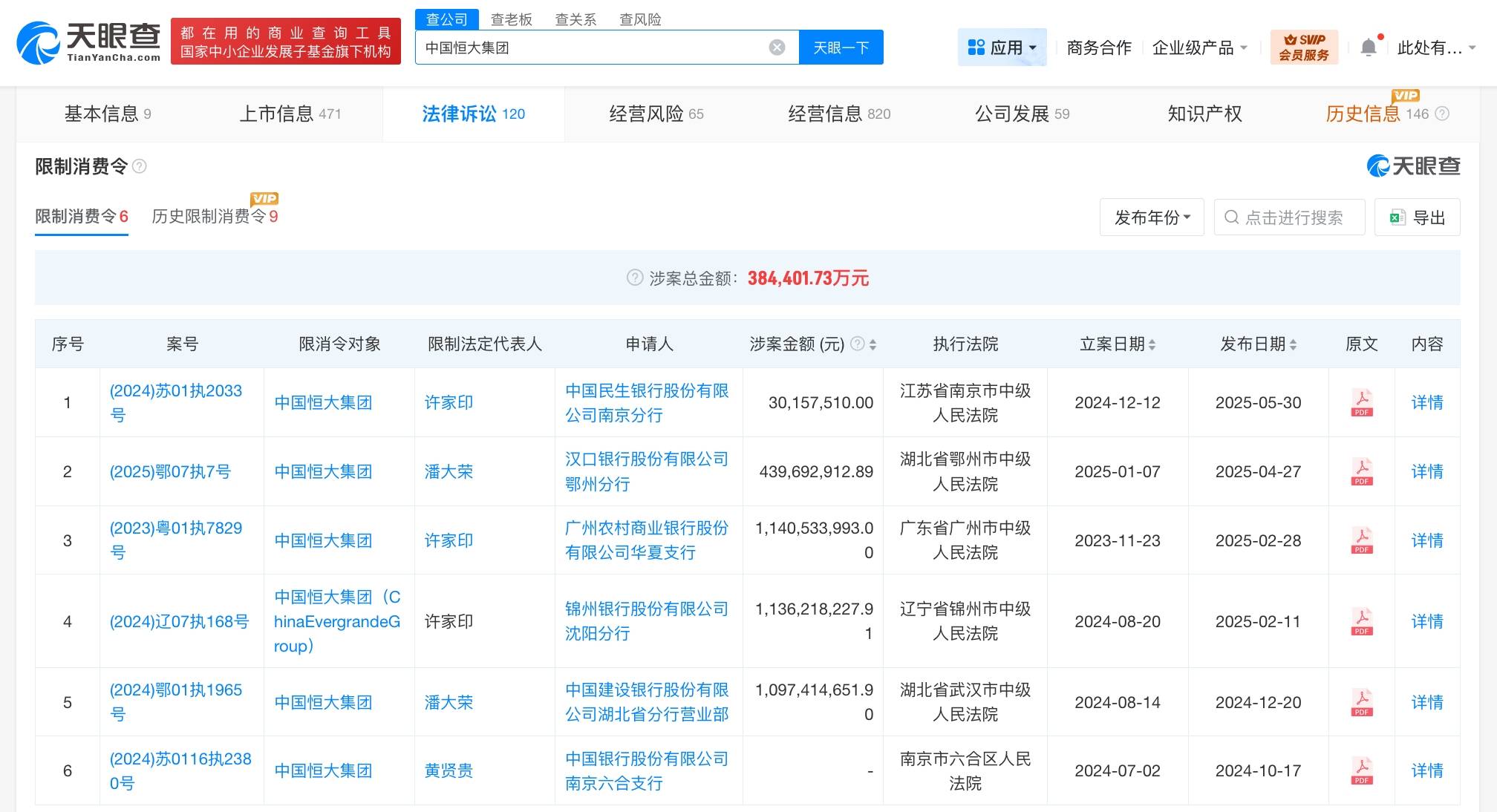
Task: Click the 天眼一下 search button
Action: pyautogui.click(x=841, y=47)
